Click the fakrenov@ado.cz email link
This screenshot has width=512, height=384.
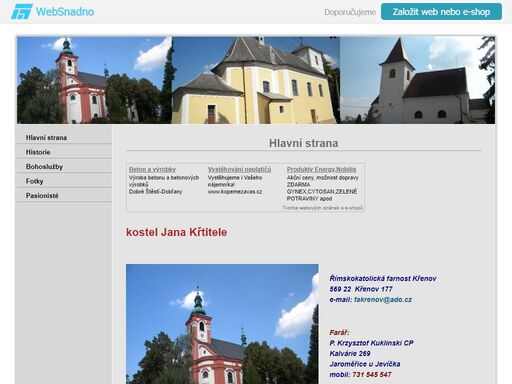(383, 299)
